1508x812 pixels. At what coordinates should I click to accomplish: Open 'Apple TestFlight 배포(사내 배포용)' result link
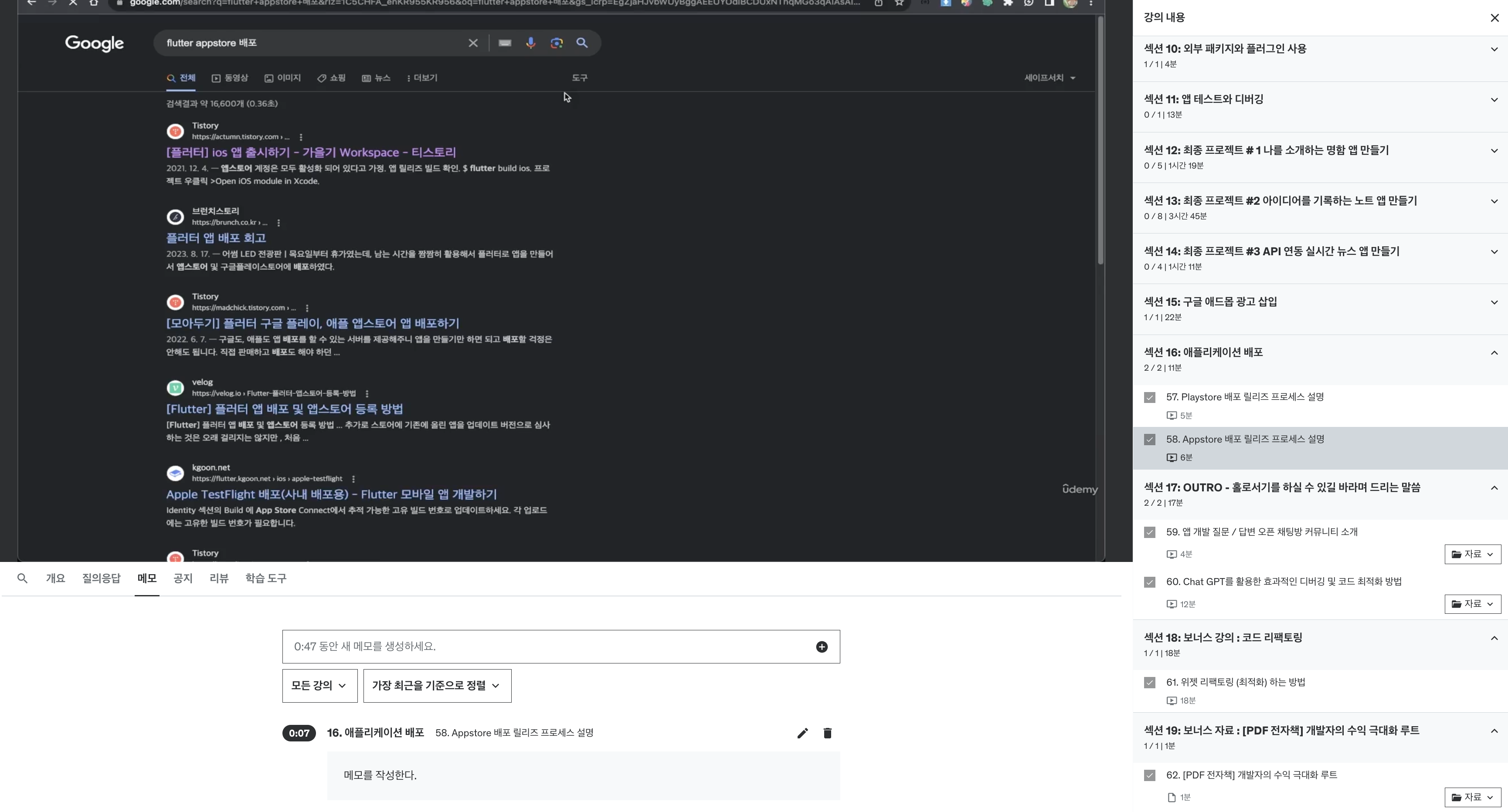pos(331,494)
